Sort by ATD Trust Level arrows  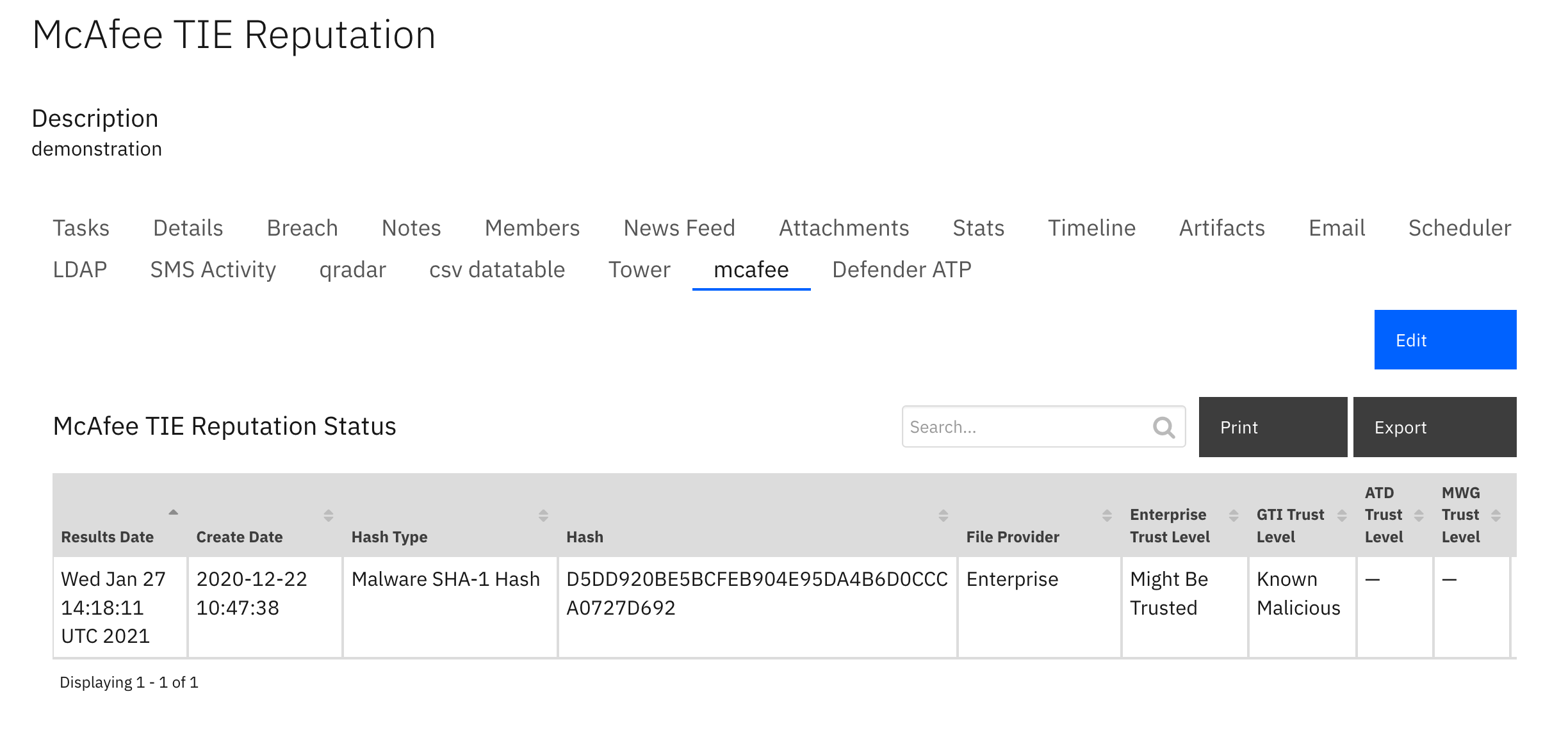coord(1419,515)
